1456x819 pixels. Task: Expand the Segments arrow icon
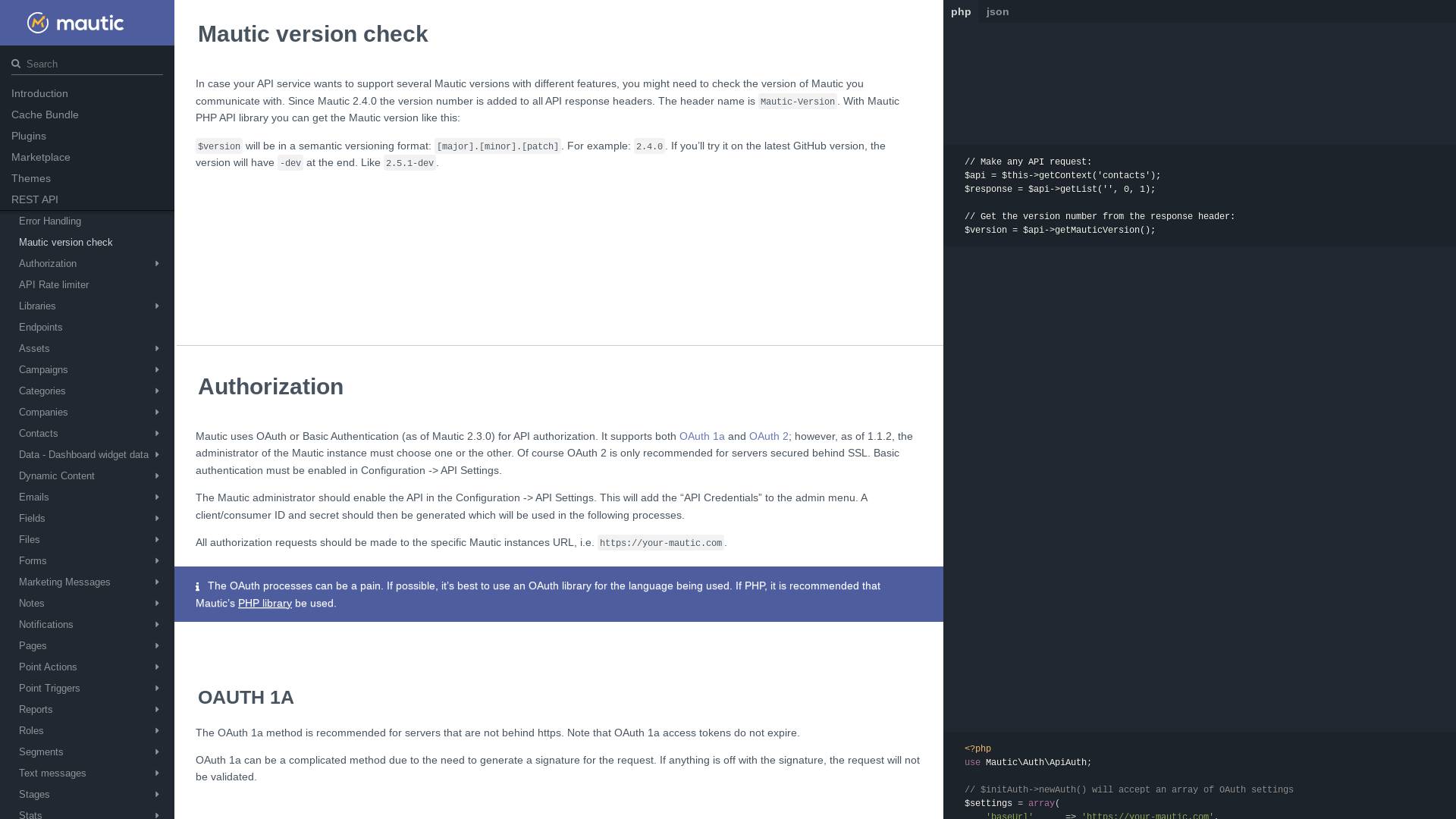coord(157,752)
